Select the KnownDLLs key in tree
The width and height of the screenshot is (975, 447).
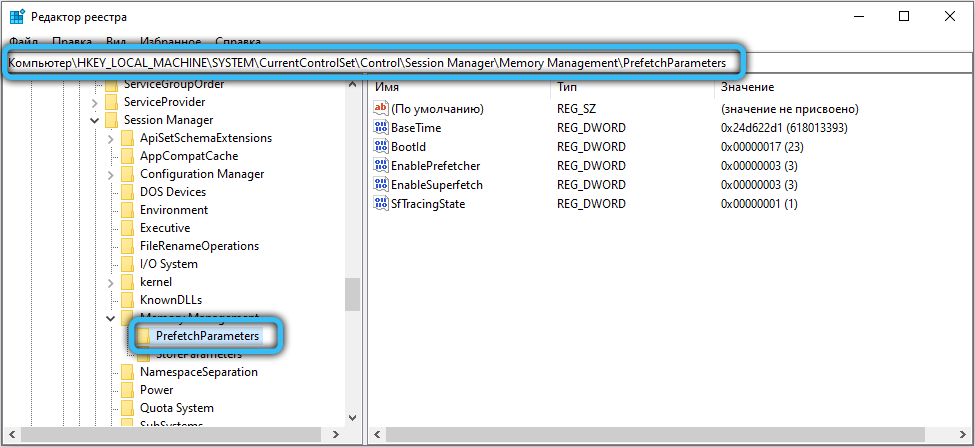point(170,300)
